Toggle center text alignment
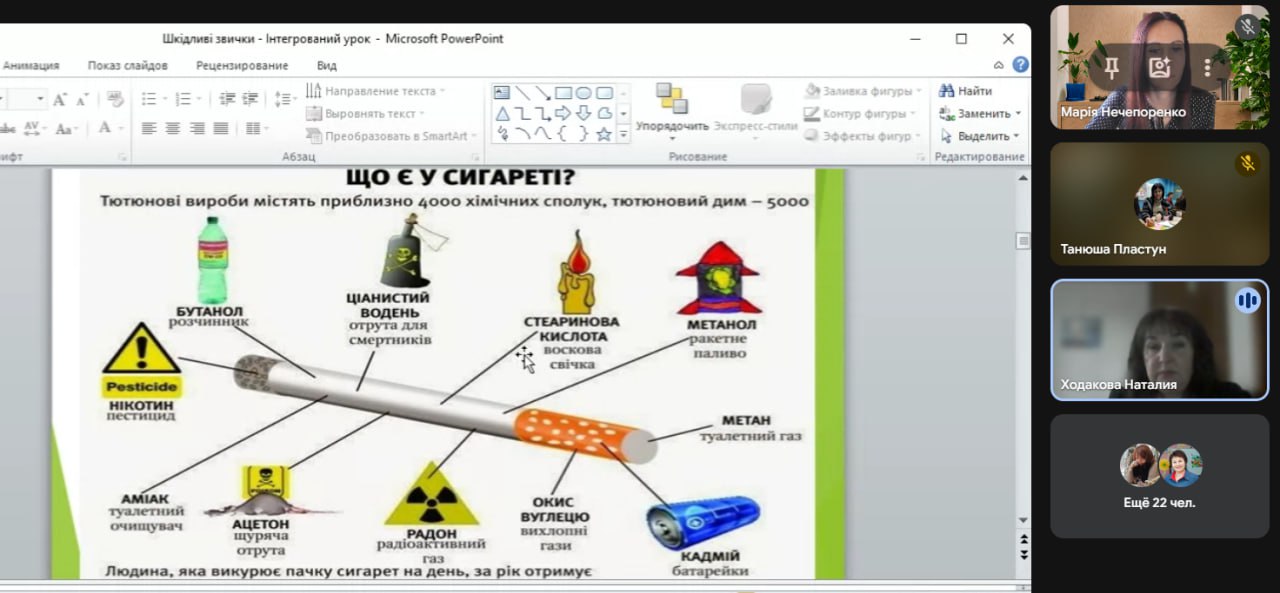 coord(173,128)
